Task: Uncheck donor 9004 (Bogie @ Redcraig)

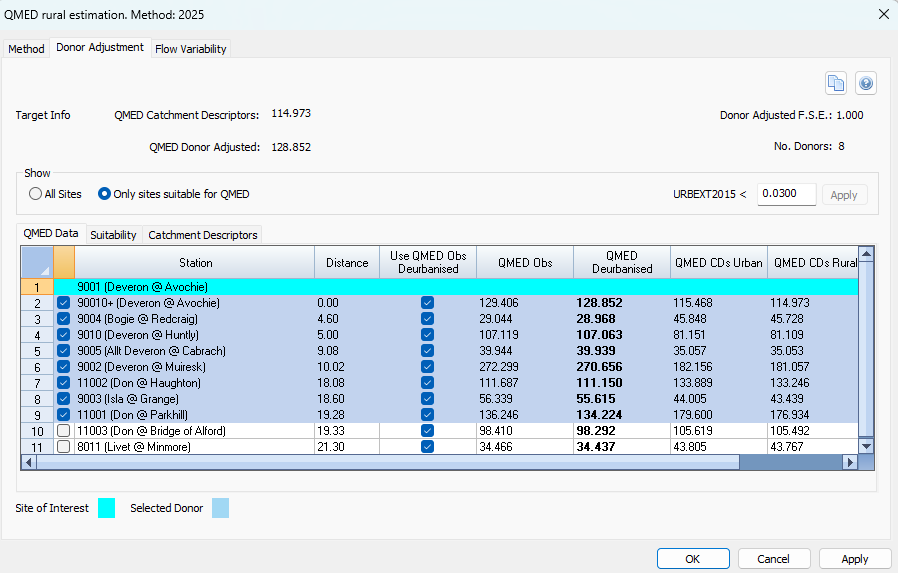Action: coord(64,319)
